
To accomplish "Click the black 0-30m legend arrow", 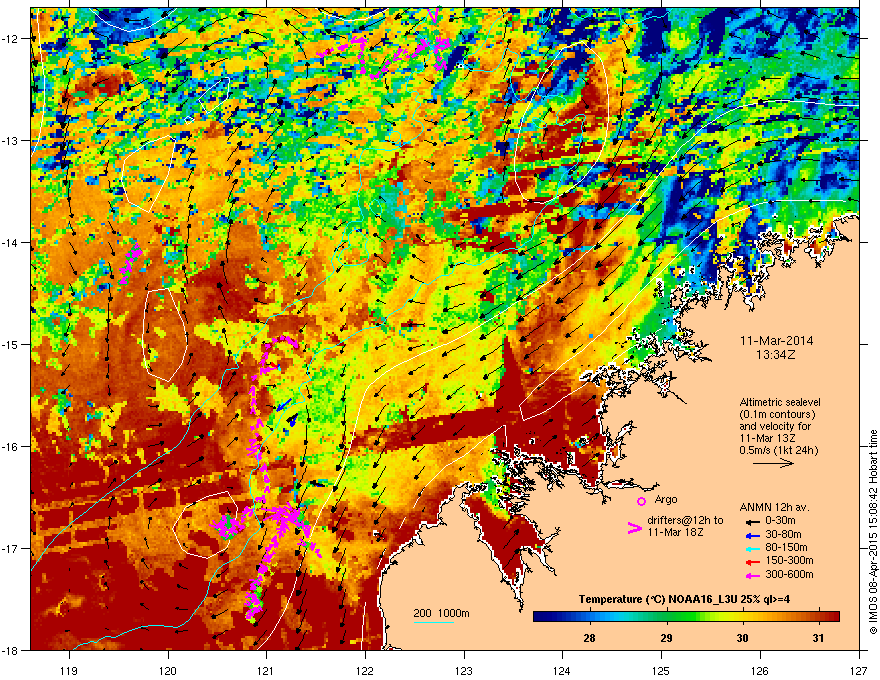I will click(751, 521).
